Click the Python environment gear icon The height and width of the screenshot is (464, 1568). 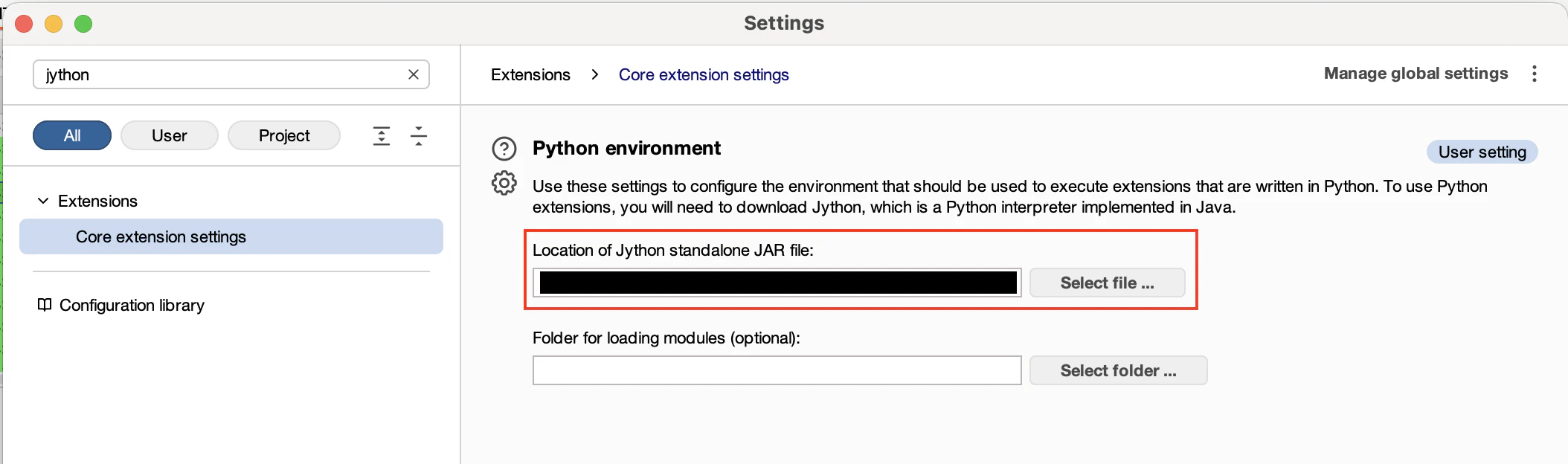504,183
